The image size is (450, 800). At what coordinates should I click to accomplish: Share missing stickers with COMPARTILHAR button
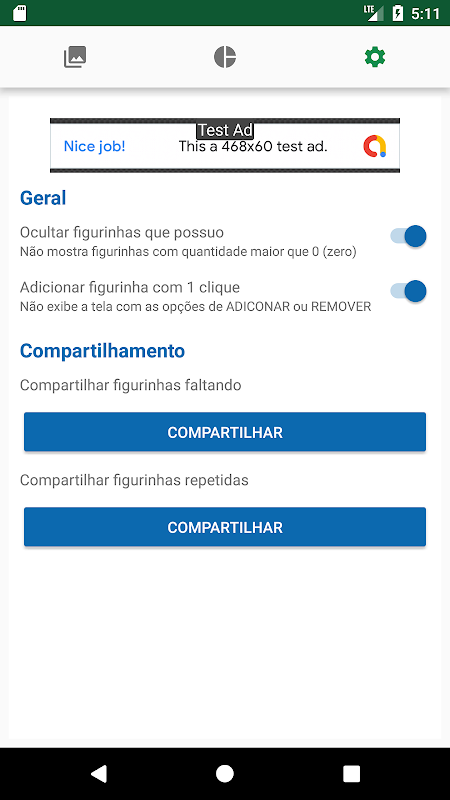point(225,432)
